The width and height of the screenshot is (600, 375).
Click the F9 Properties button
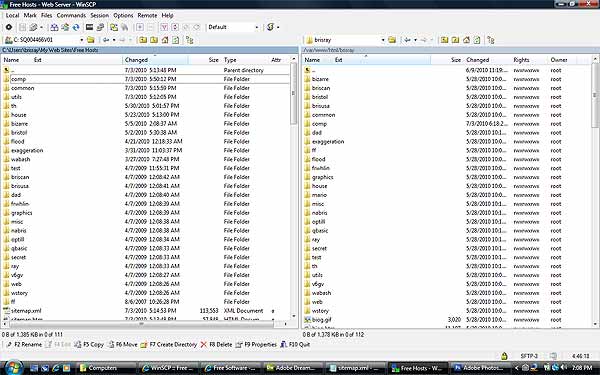[256, 344]
